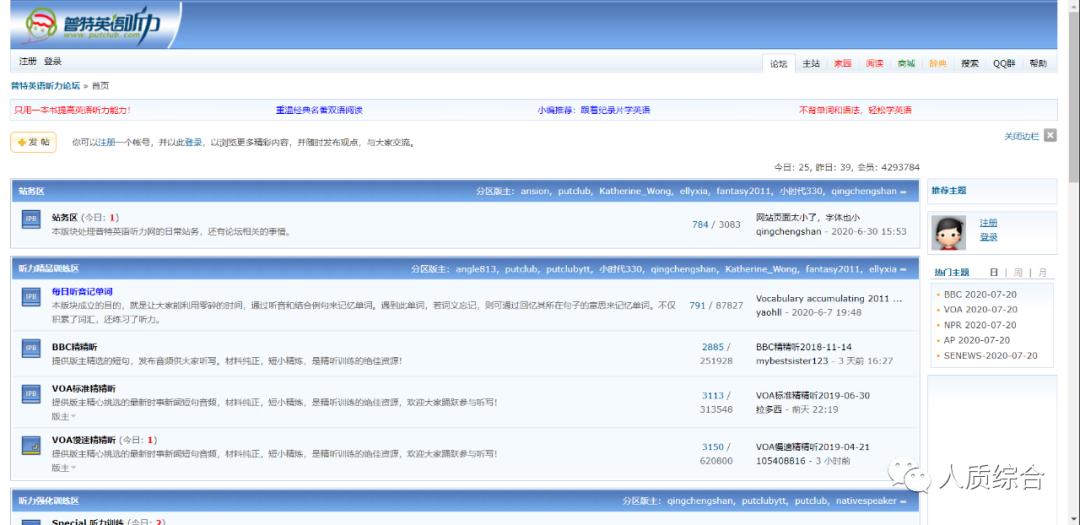Click moderator nativespeaker in 听力强化训练区 header
Viewport: 1080px width, 525px height.
click(x=866, y=502)
